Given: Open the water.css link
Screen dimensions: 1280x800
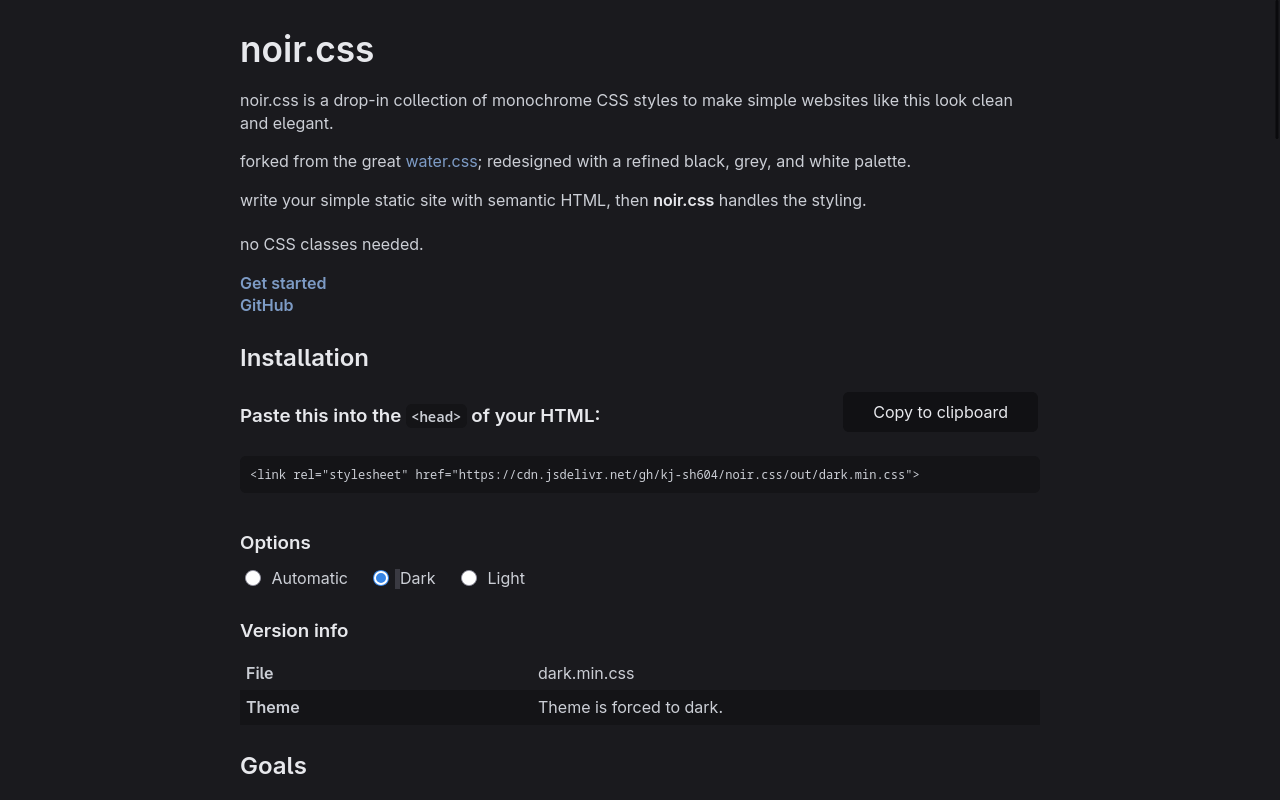Looking at the screenshot, I should tap(441, 161).
